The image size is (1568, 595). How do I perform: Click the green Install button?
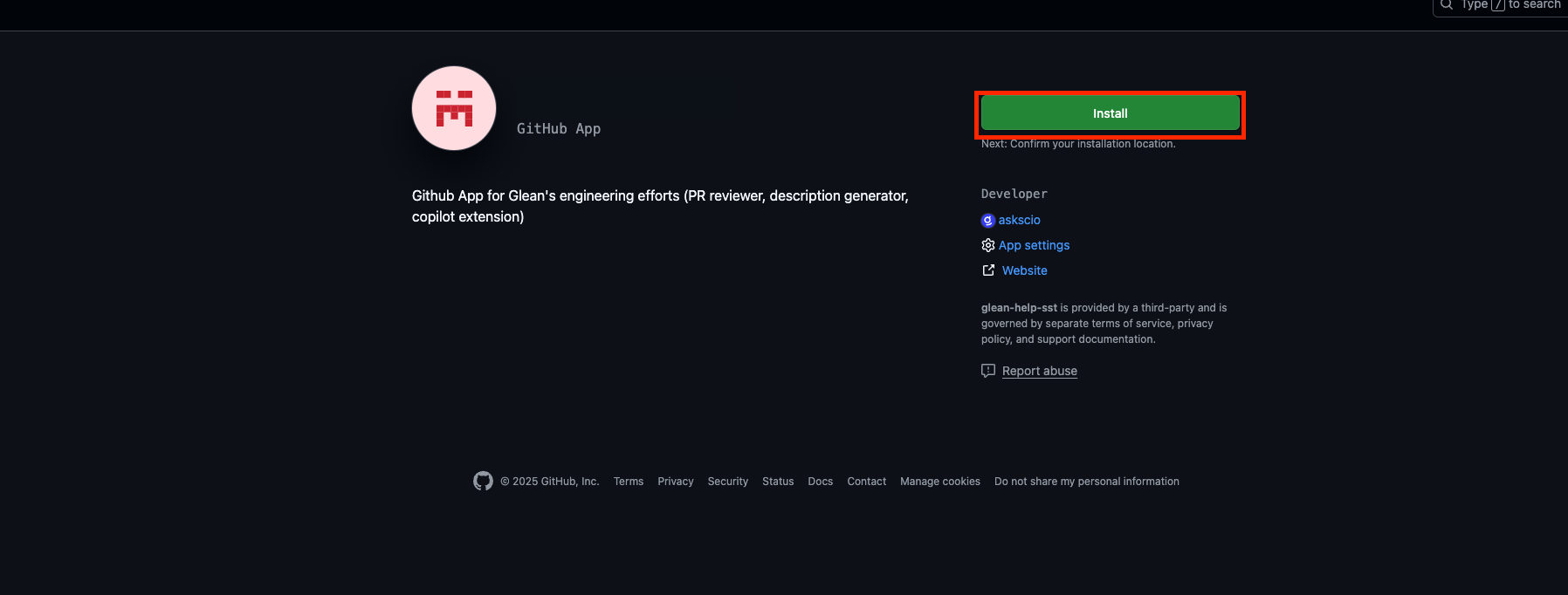coord(1110,113)
